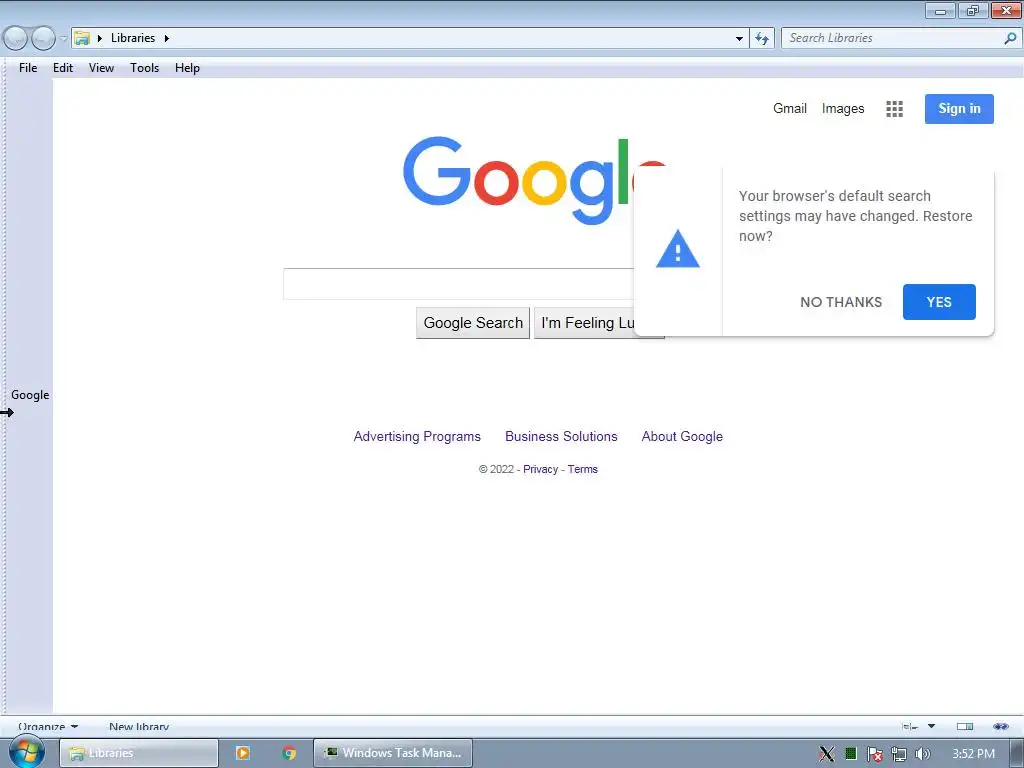The height and width of the screenshot is (768, 1024).
Task: Click the Gmail link
Action: pos(790,108)
